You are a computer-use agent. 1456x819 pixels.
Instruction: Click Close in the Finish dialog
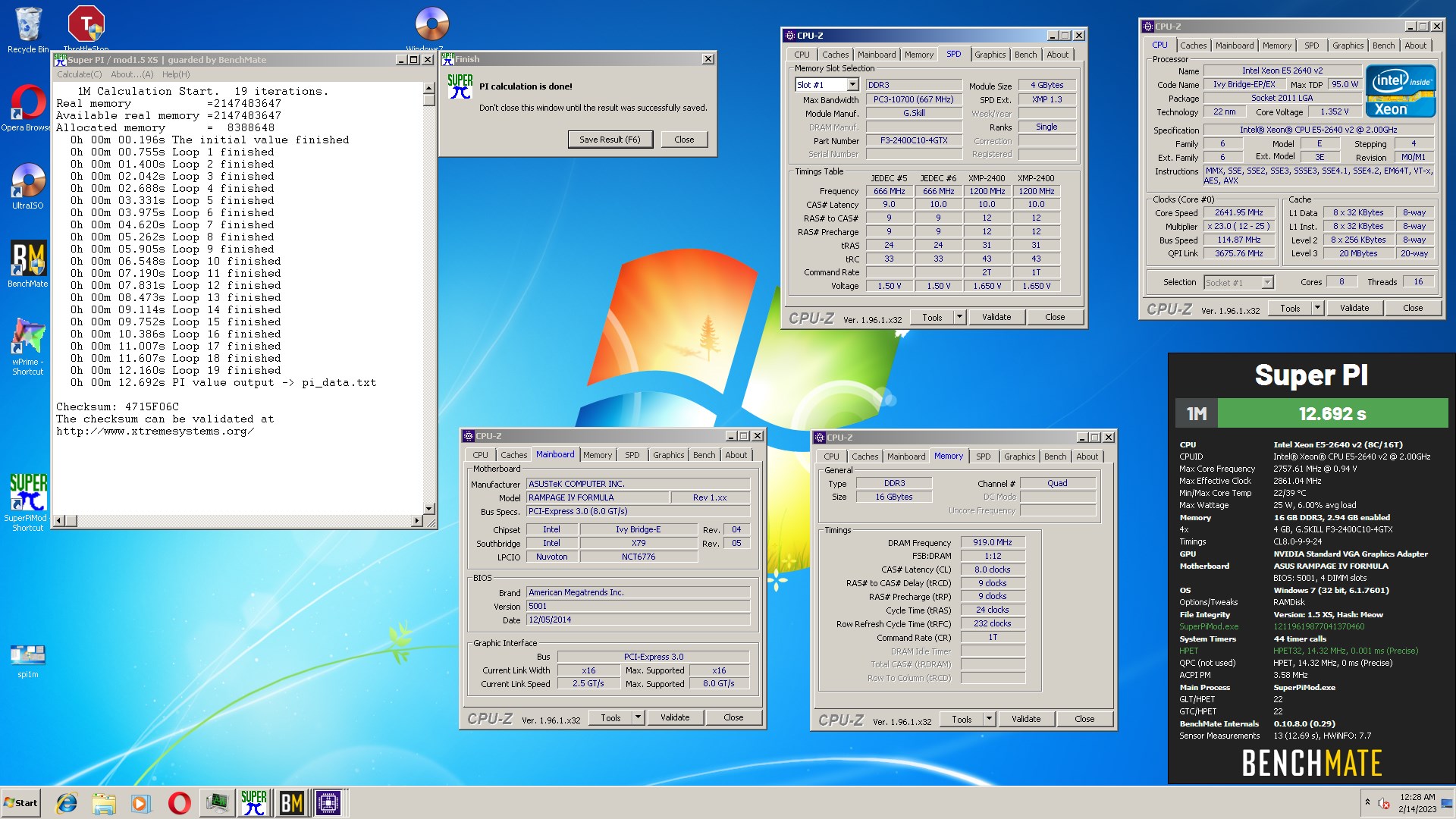684,140
